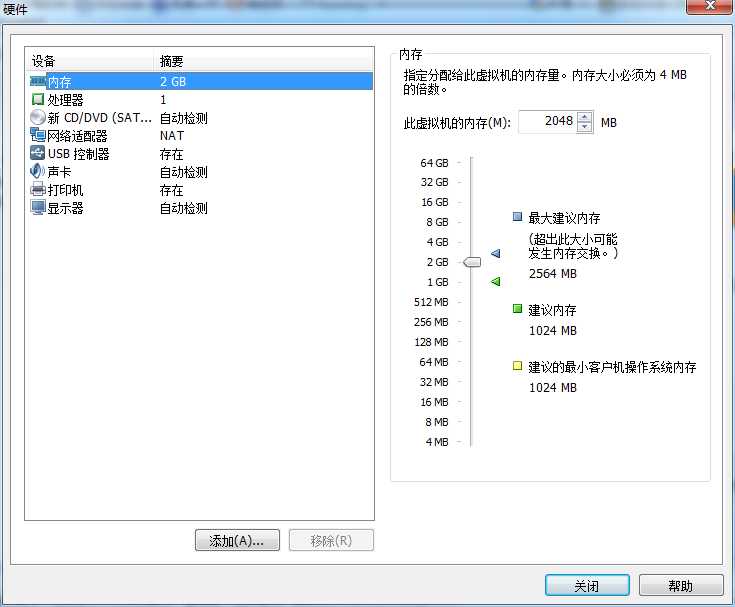Select the 新 CD/DVD (SATA) device row

(201, 118)
